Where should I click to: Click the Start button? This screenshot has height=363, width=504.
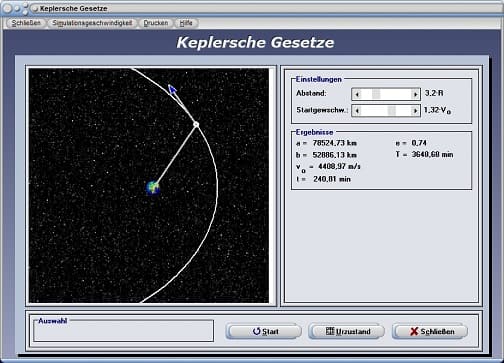[x=264, y=331]
